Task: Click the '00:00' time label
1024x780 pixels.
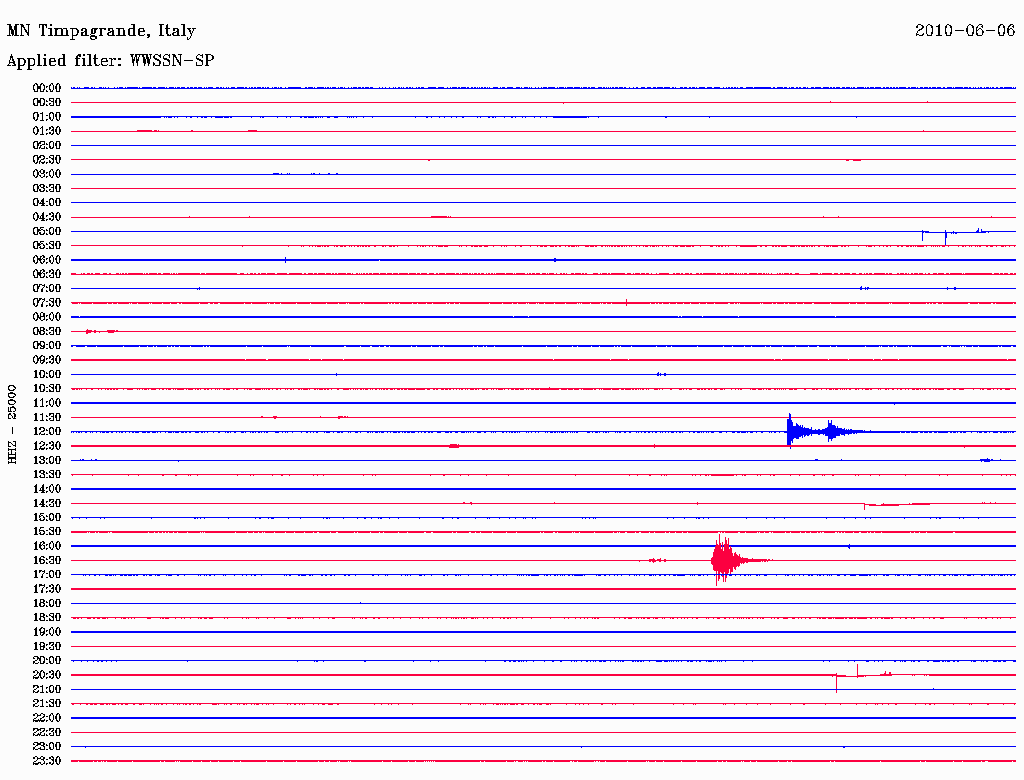Action: [x=47, y=88]
